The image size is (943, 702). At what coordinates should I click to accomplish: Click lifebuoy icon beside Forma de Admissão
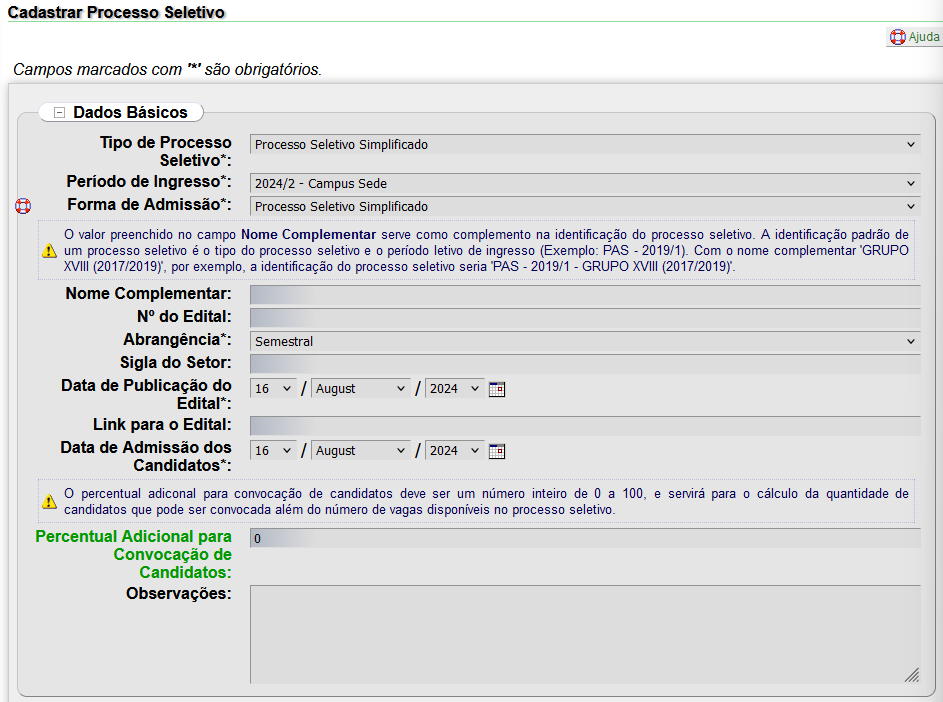click(x=22, y=206)
